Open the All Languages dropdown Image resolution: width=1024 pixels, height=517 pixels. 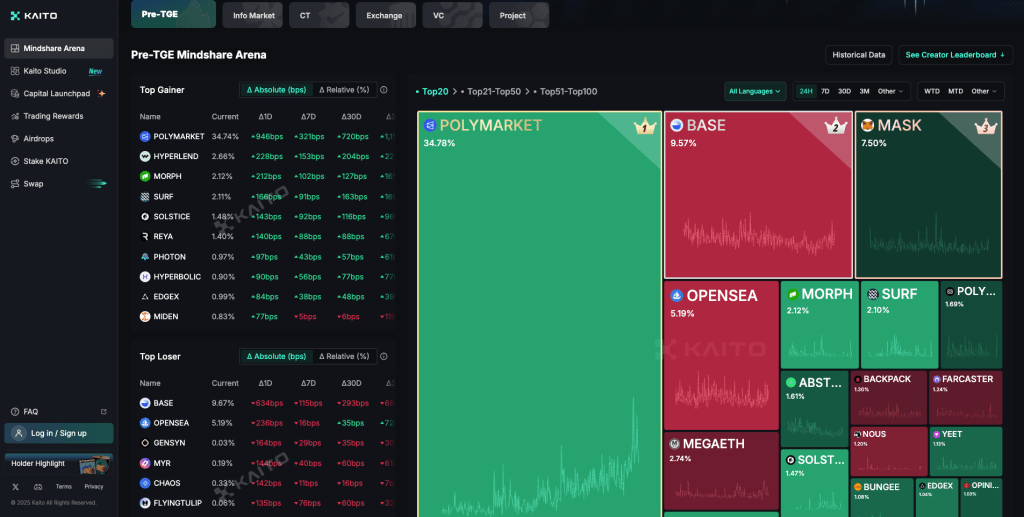755,91
